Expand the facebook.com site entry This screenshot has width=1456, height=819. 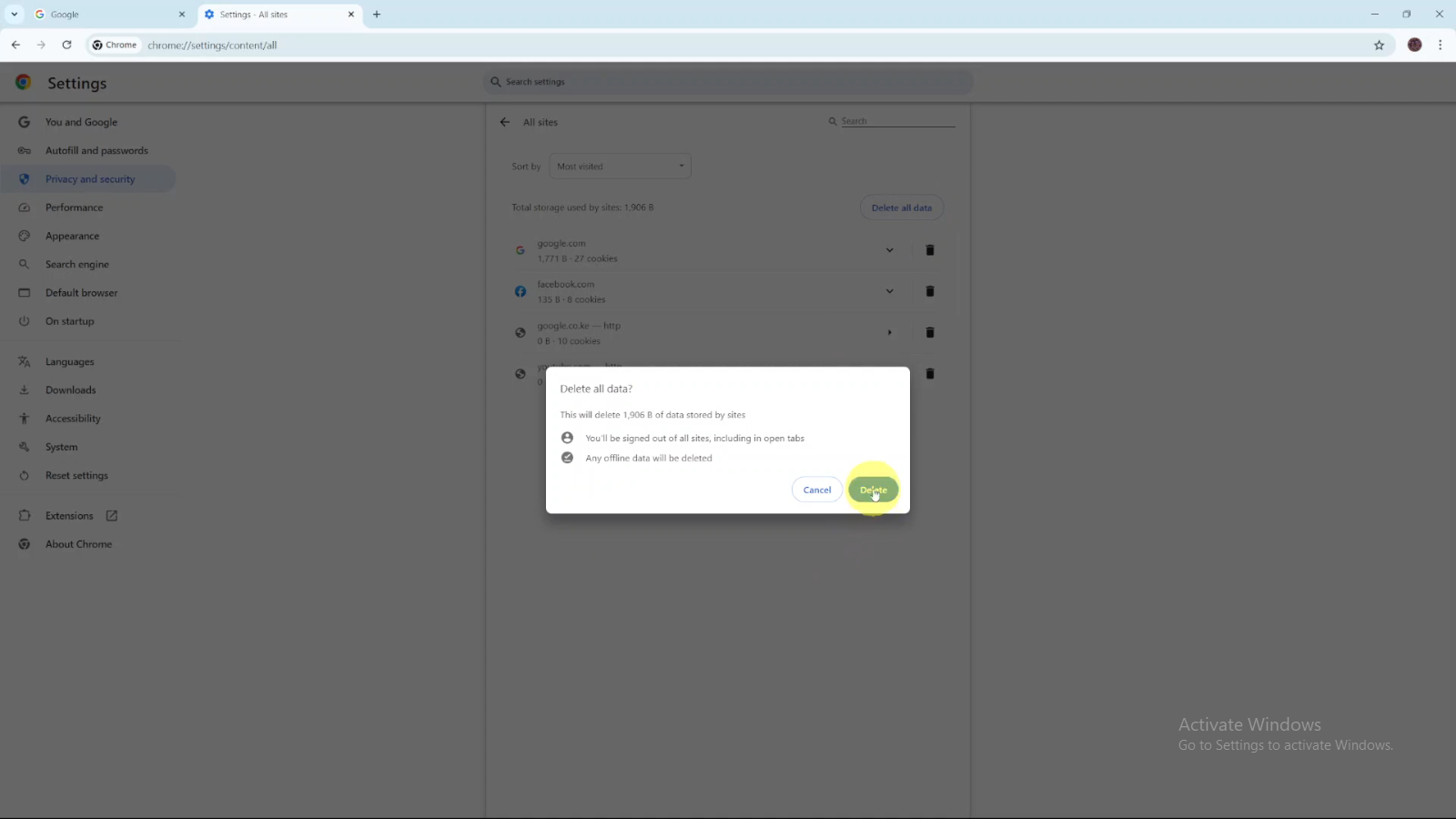(889, 291)
